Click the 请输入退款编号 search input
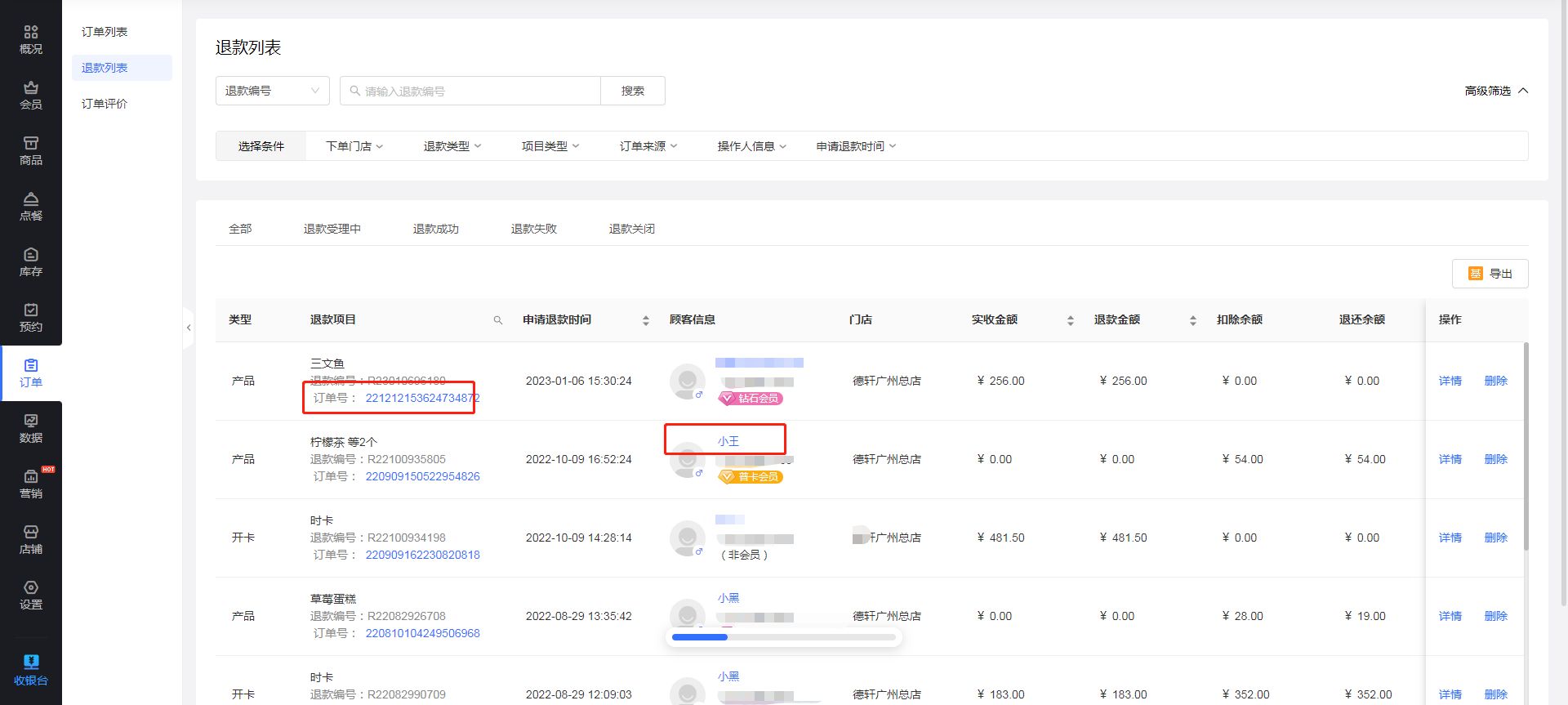 click(x=470, y=91)
